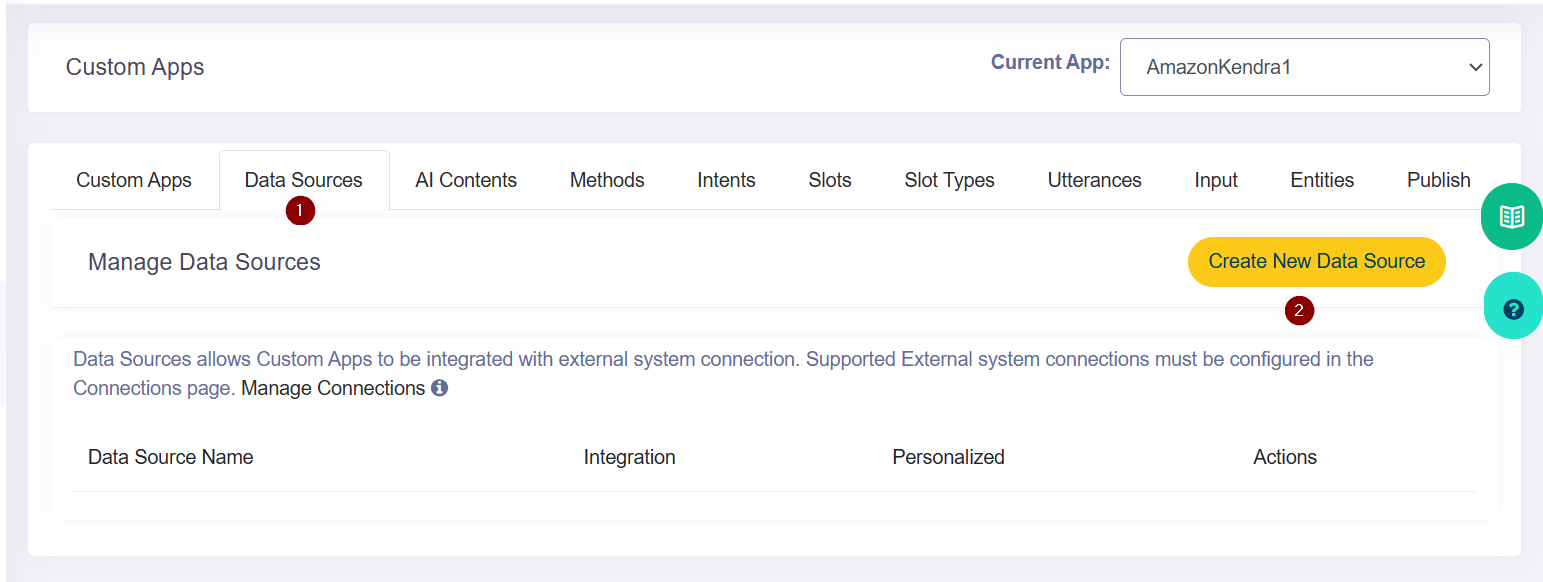The height and width of the screenshot is (582, 1543).
Task: Follow the Manage Connections link
Action: tap(333, 388)
